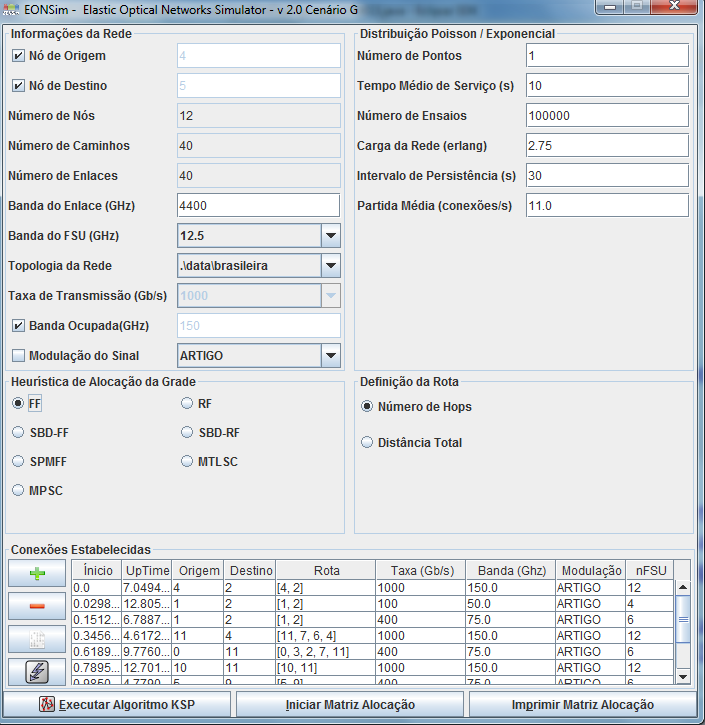Open the Taxa de Transmissão dropdown
The width and height of the screenshot is (705, 725).
[331, 296]
